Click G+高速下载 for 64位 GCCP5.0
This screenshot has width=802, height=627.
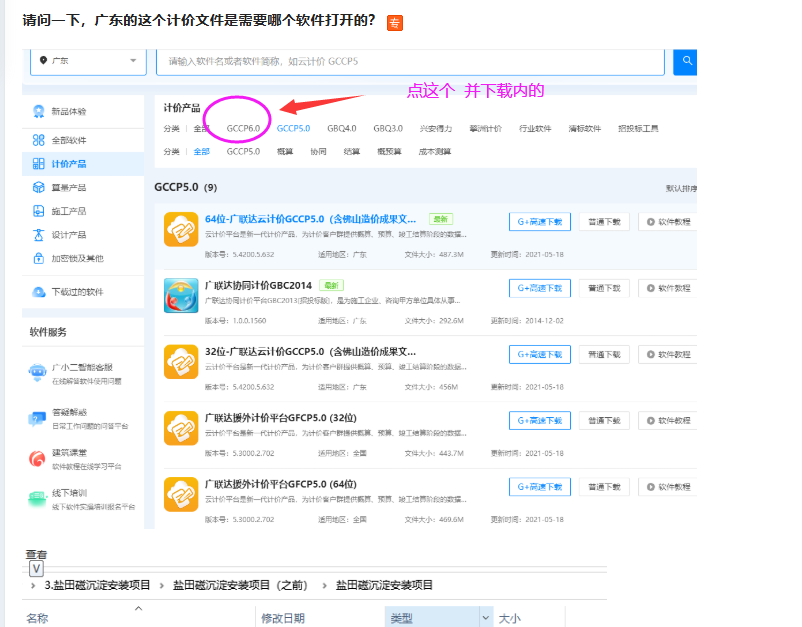point(540,222)
